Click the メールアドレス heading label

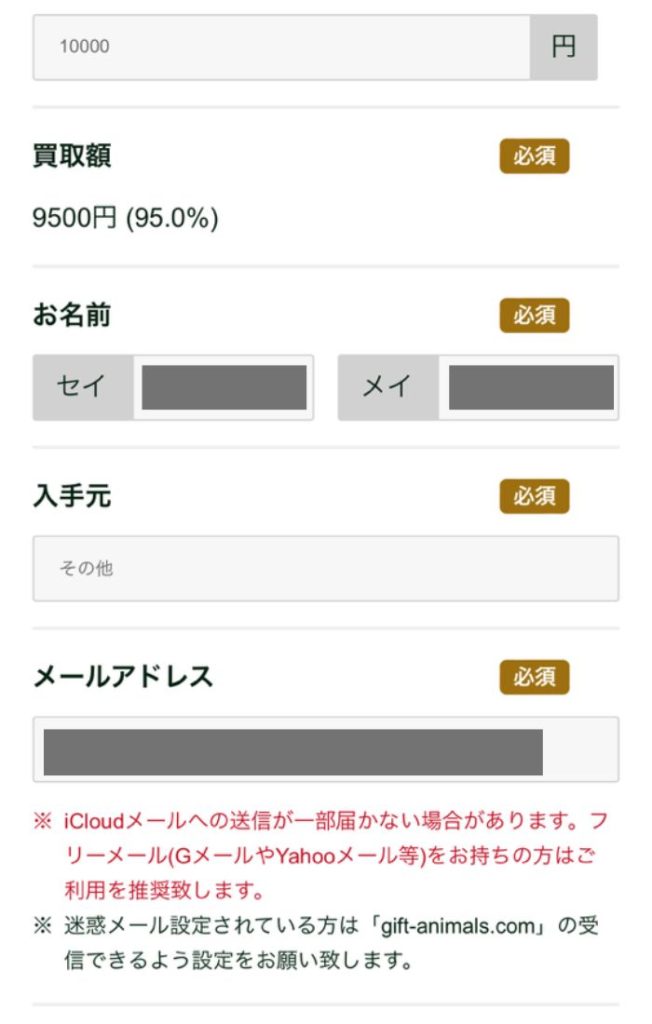(x=123, y=677)
